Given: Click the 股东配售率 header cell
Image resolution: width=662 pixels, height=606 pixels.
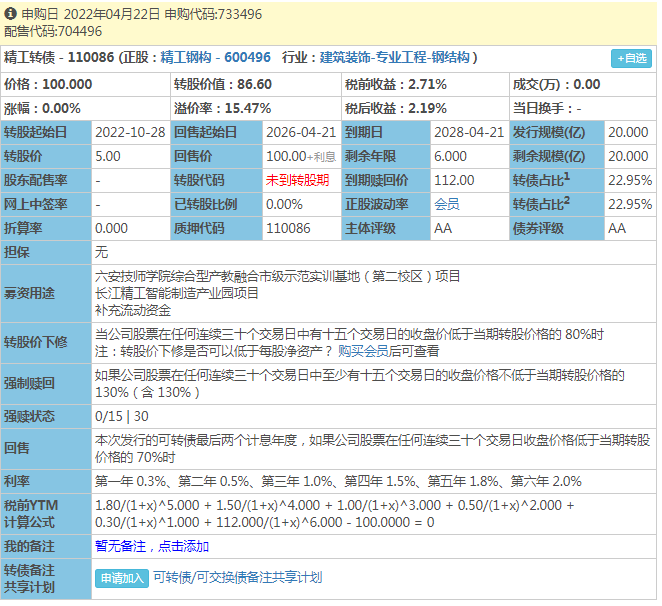Looking at the screenshot, I should [x=46, y=180].
